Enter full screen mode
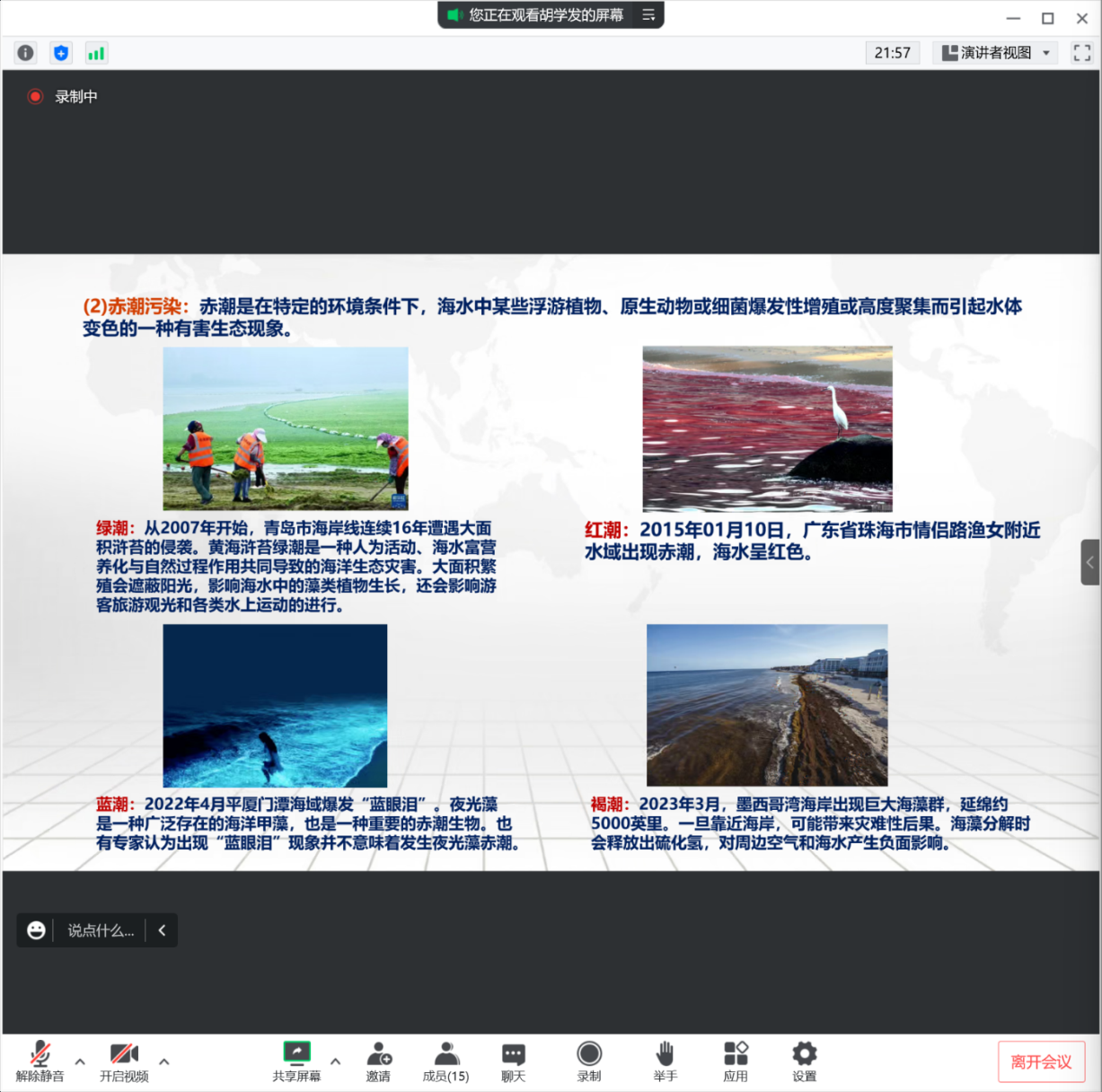This screenshot has height=1092, width=1102. pos(1081,53)
